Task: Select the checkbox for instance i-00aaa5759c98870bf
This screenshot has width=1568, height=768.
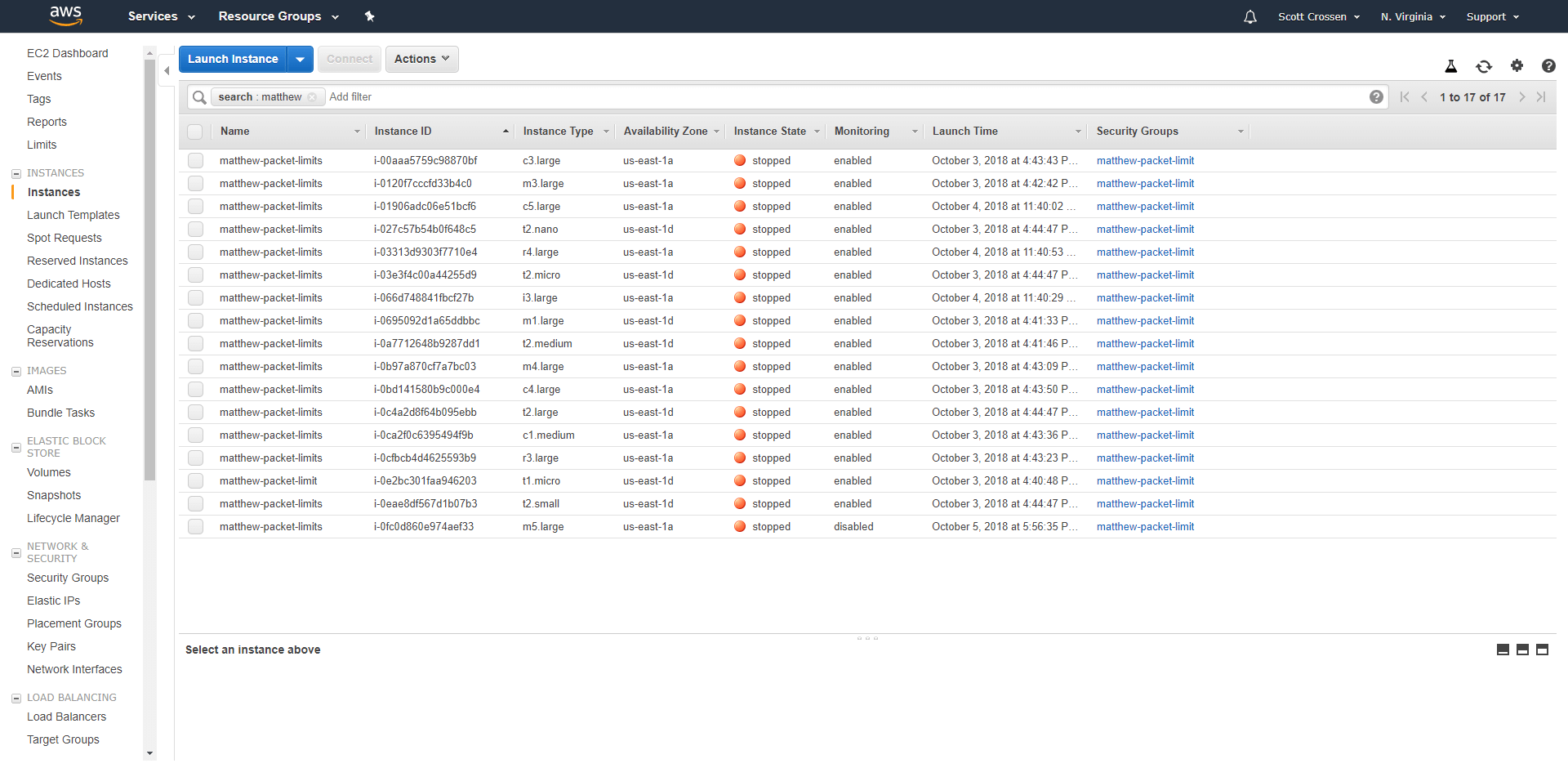Action: coord(195,160)
